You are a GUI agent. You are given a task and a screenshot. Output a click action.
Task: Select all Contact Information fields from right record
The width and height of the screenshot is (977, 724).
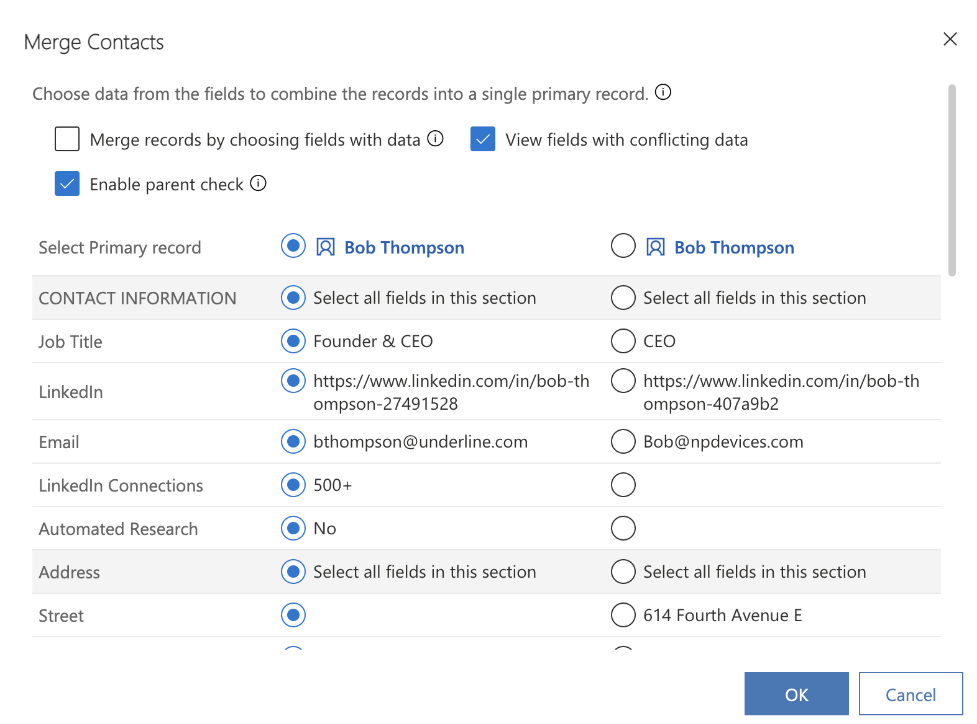coord(623,297)
